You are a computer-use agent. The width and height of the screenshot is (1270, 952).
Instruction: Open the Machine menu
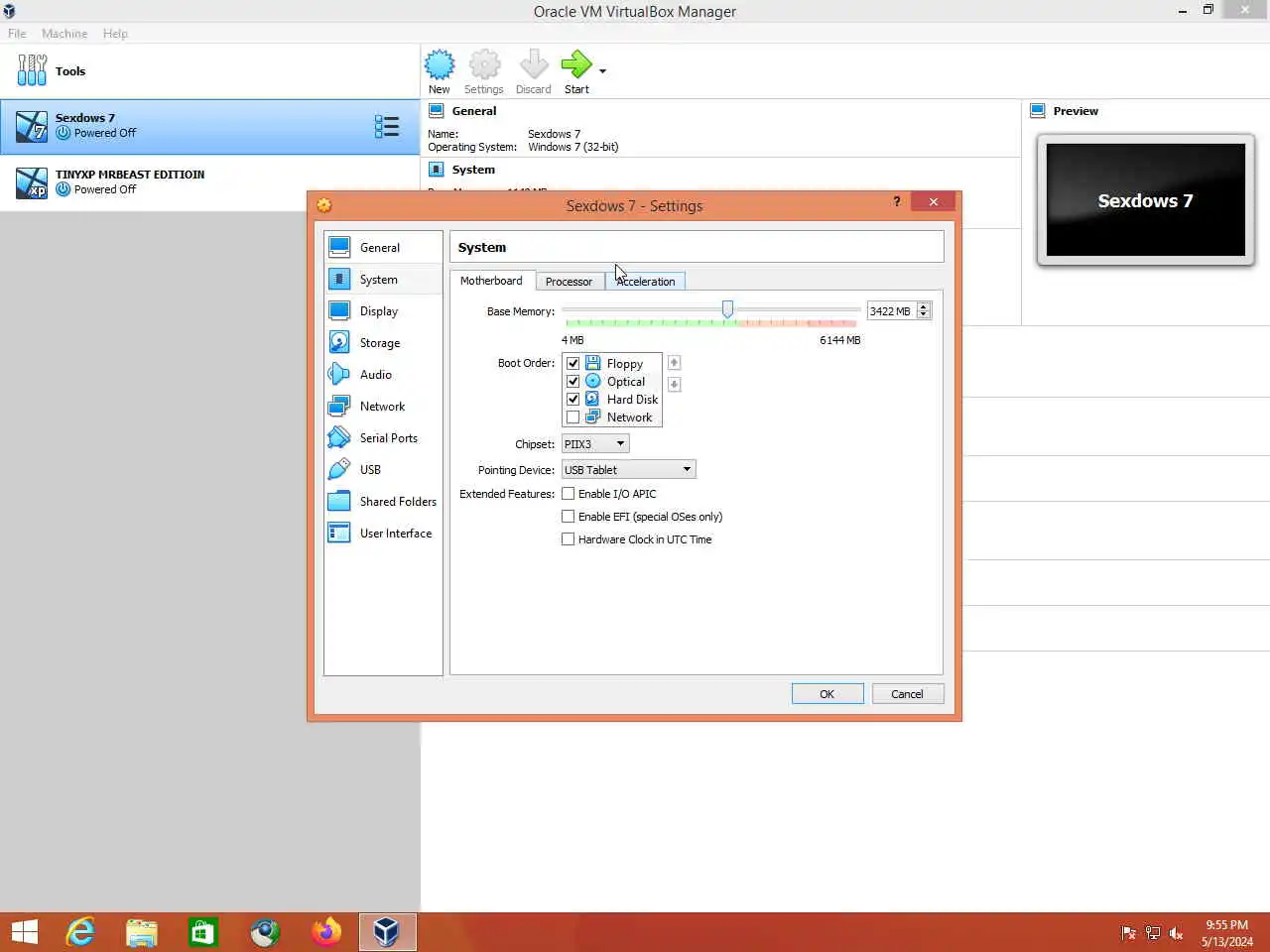[64, 34]
